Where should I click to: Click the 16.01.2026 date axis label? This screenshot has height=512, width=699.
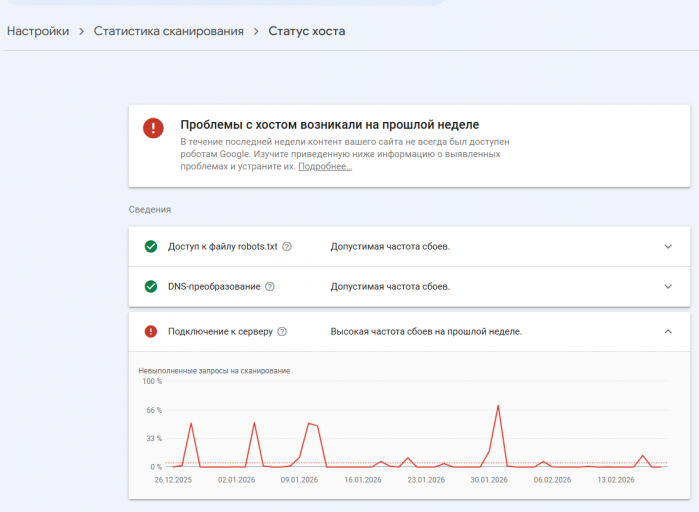click(363, 480)
